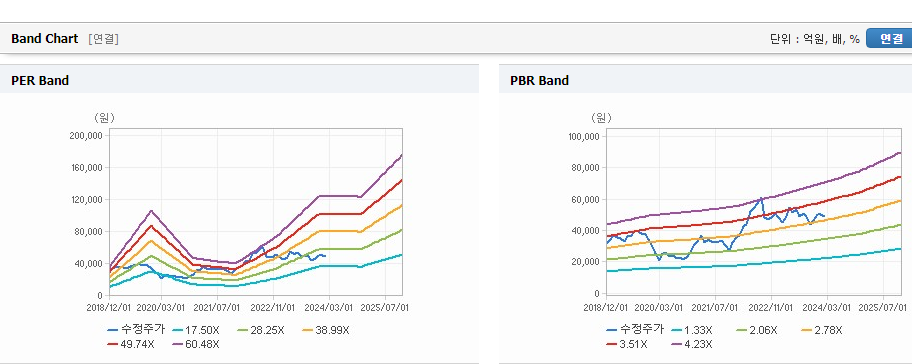
Task: Click the 120,000 y-axis label in PER chart
Action: tap(86, 199)
